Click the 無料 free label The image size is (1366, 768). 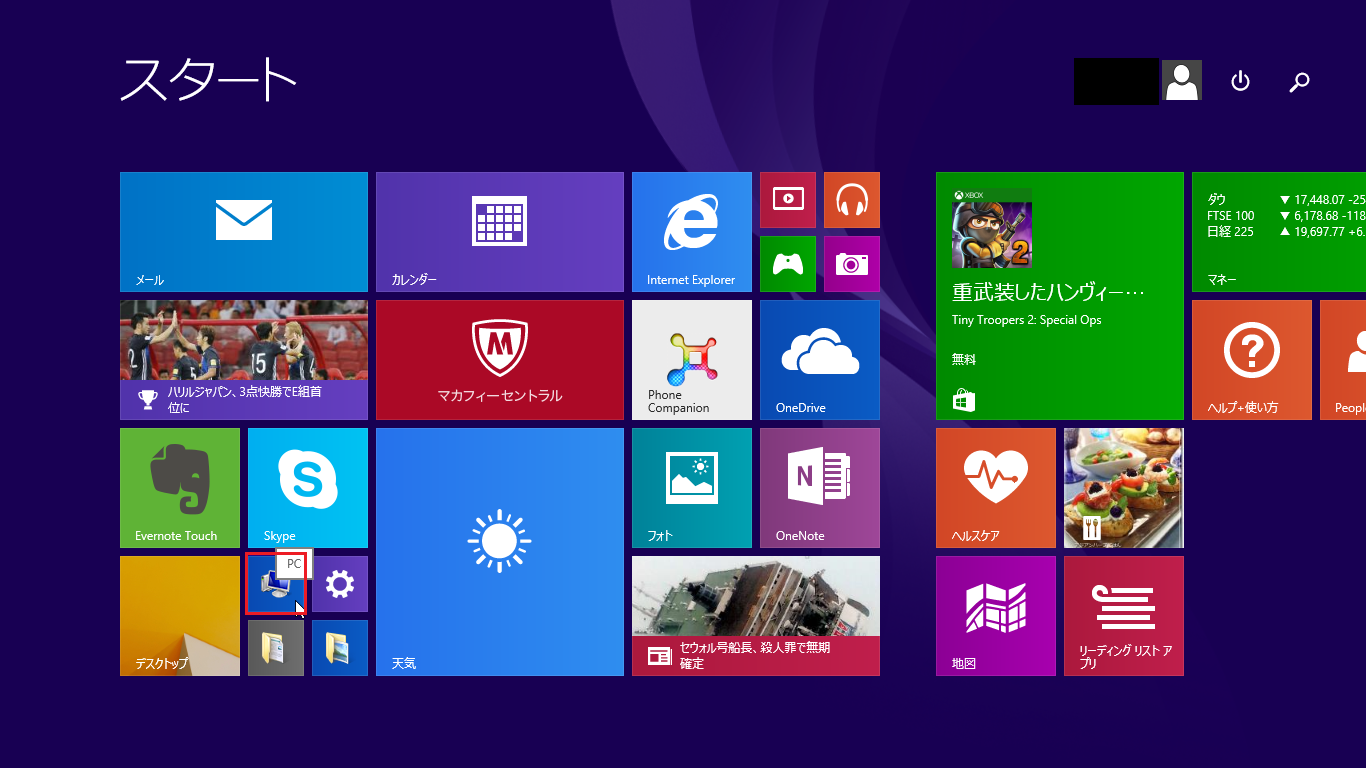(x=964, y=359)
